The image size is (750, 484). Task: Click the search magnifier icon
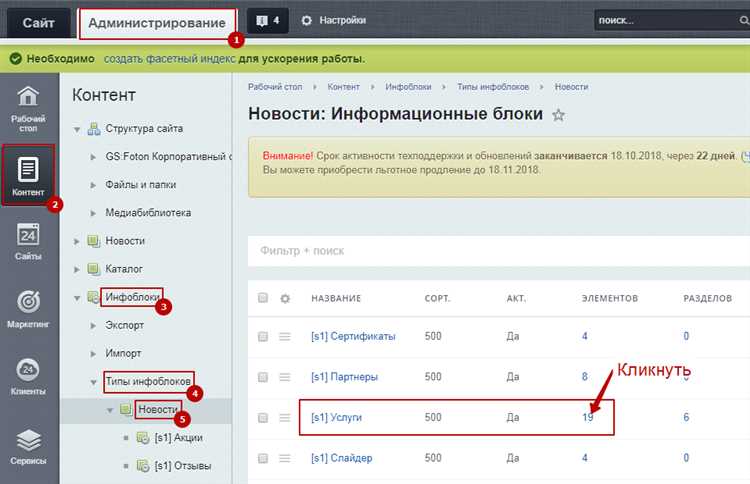click(744, 21)
